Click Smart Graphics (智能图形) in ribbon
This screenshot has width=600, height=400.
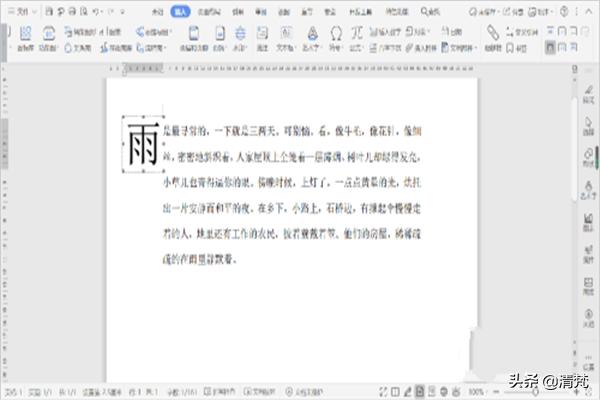tap(79, 32)
